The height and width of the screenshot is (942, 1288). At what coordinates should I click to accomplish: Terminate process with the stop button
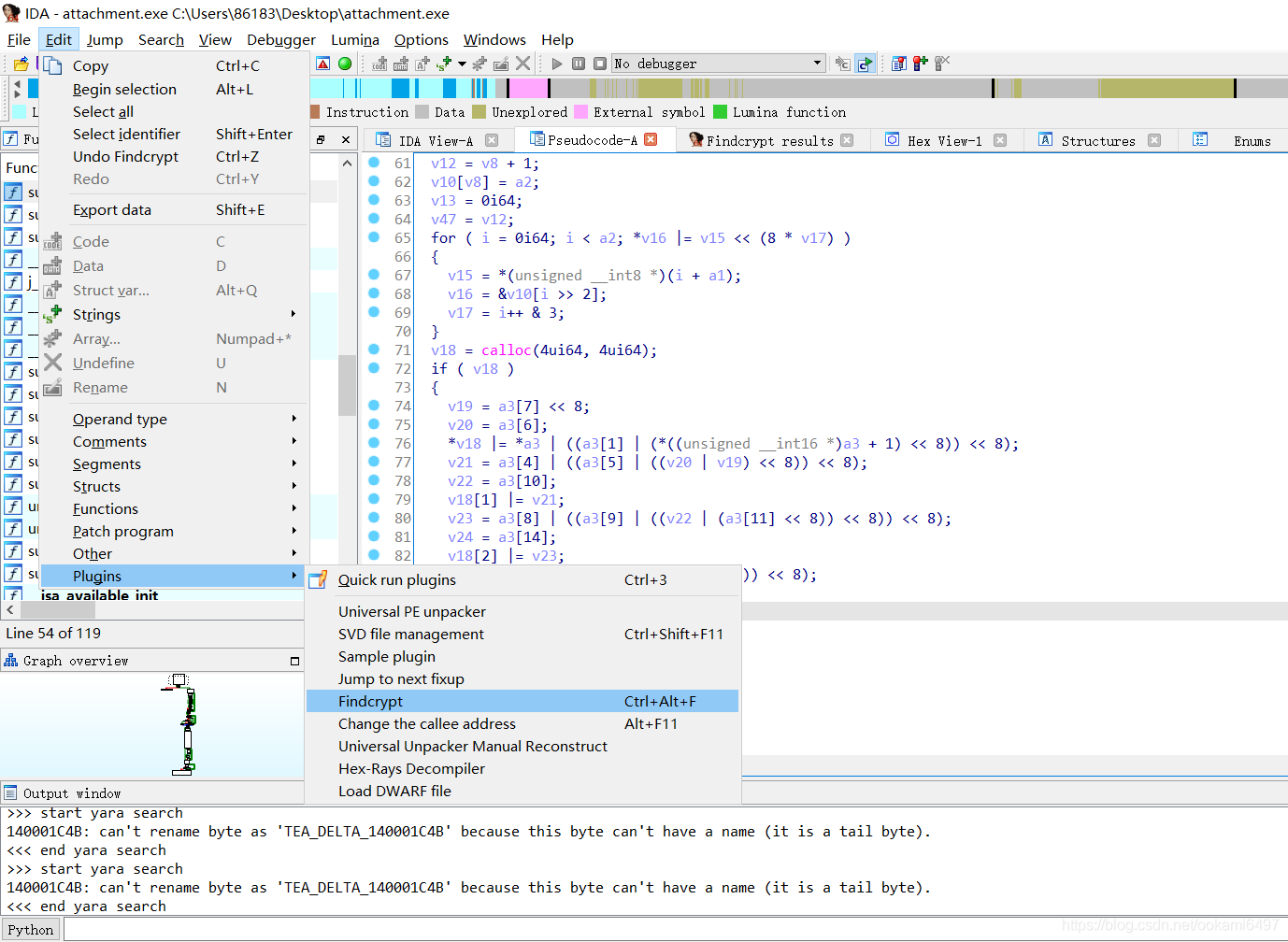[600, 64]
